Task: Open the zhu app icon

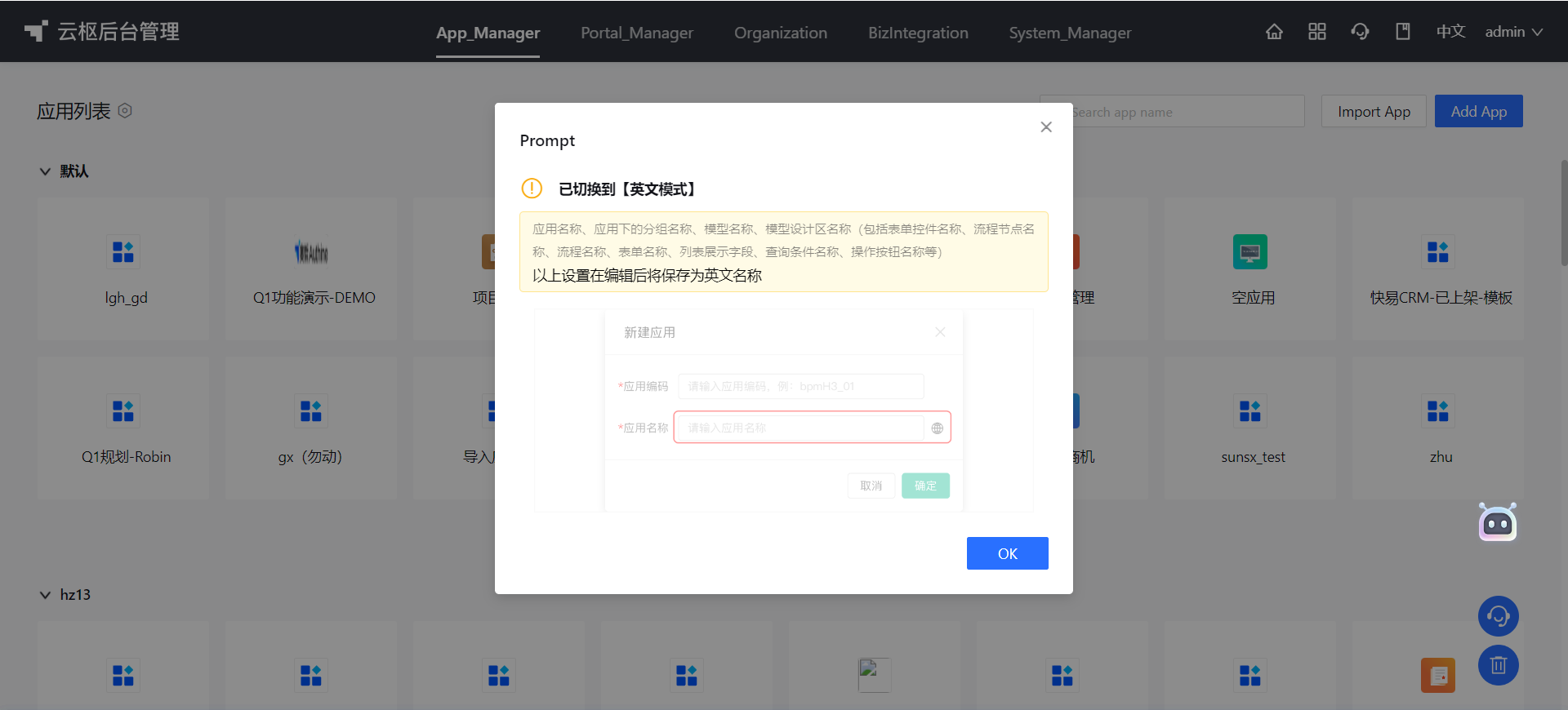Action: [x=1438, y=411]
